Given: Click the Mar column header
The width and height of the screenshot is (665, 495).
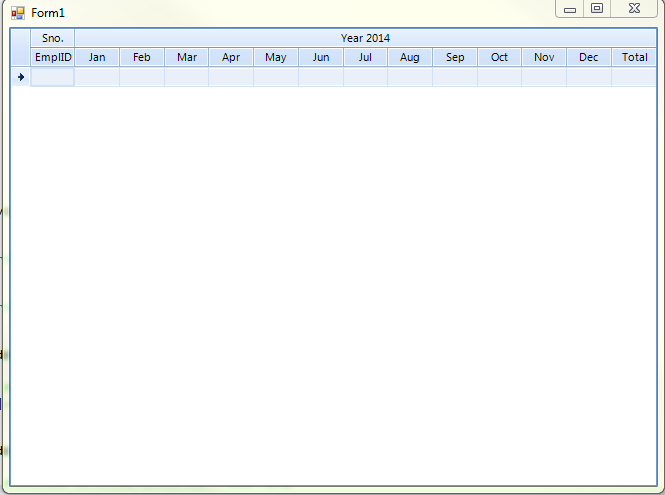Looking at the screenshot, I should click(x=187, y=57).
